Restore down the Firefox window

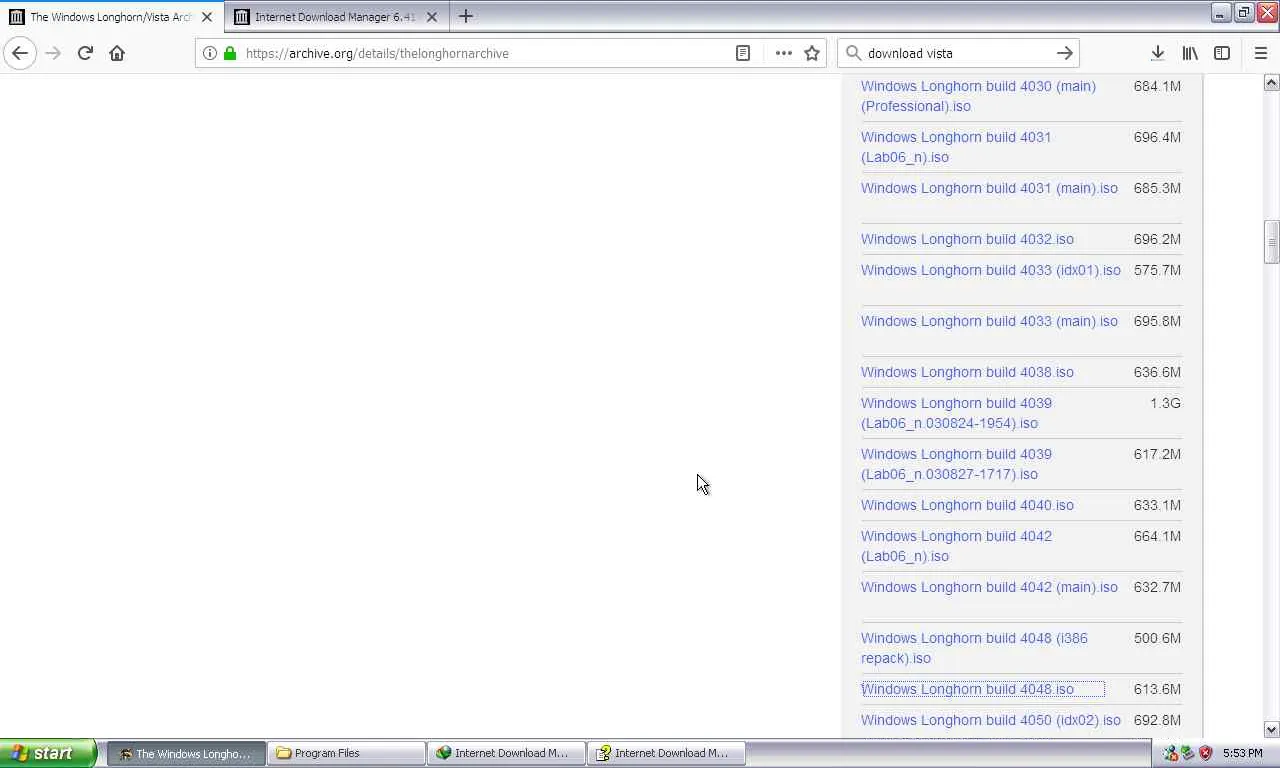coord(1244,12)
